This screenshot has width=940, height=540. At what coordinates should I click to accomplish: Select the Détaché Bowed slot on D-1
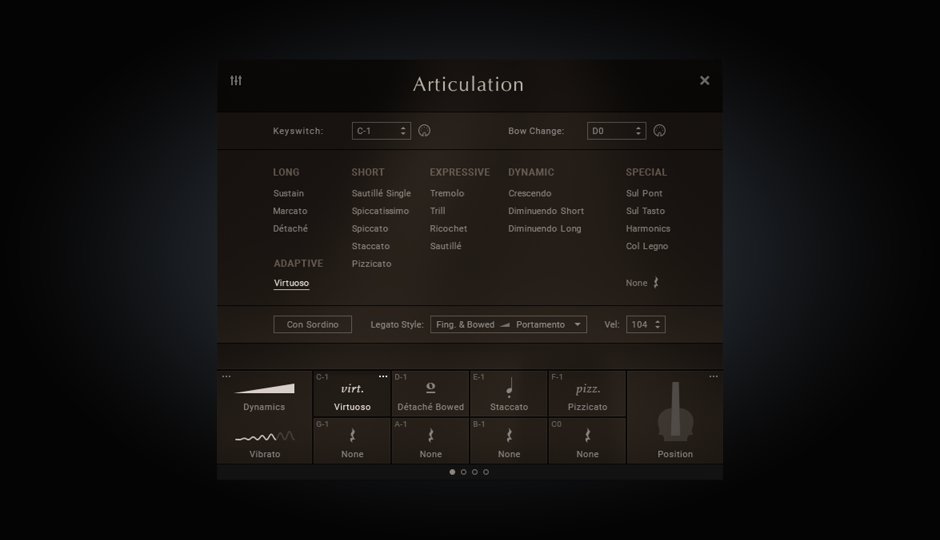(430, 394)
